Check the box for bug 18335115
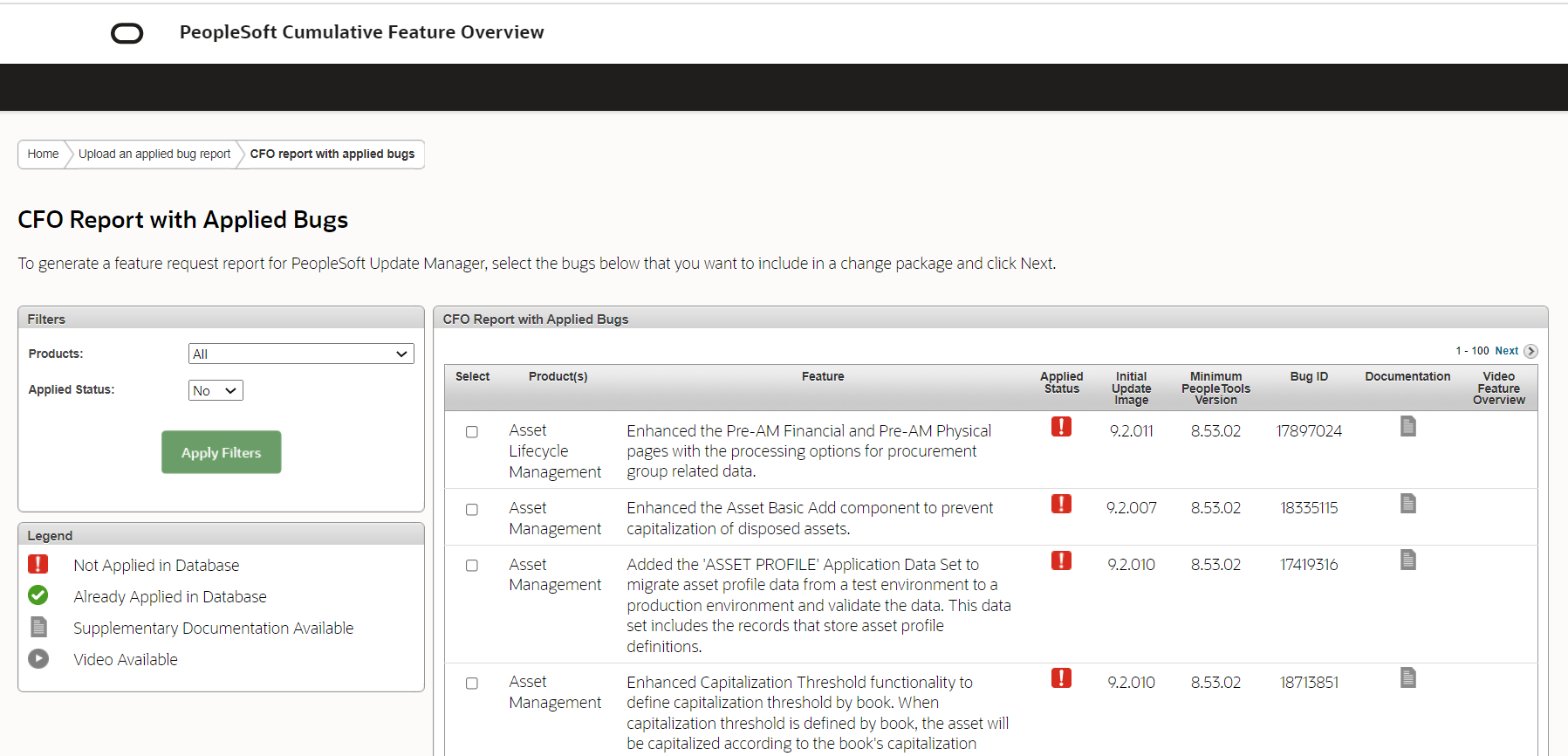The width and height of the screenshot is (1568, 756). [x=472, y=510]
